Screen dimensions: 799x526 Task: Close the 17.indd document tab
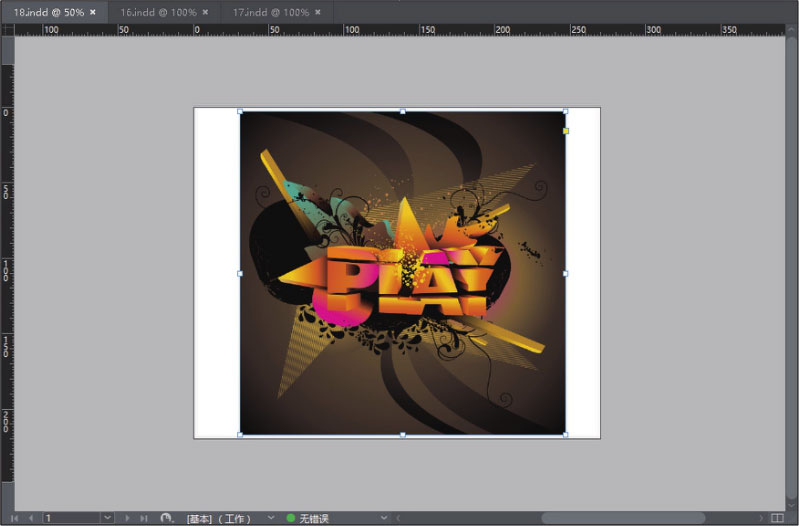pyautogui.click(x=317, y=11)
